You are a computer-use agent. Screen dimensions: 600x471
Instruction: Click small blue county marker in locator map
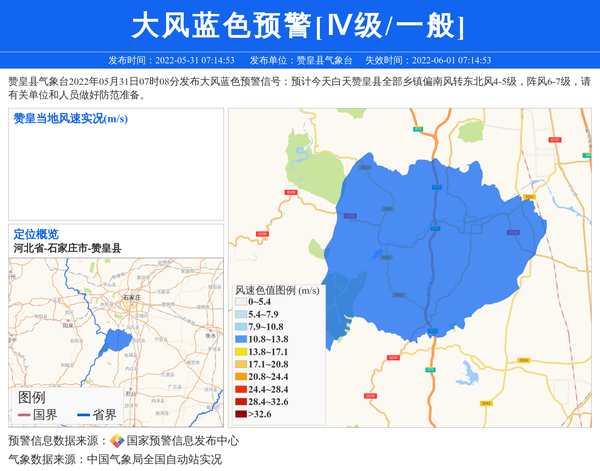click(x=117, y=340)
